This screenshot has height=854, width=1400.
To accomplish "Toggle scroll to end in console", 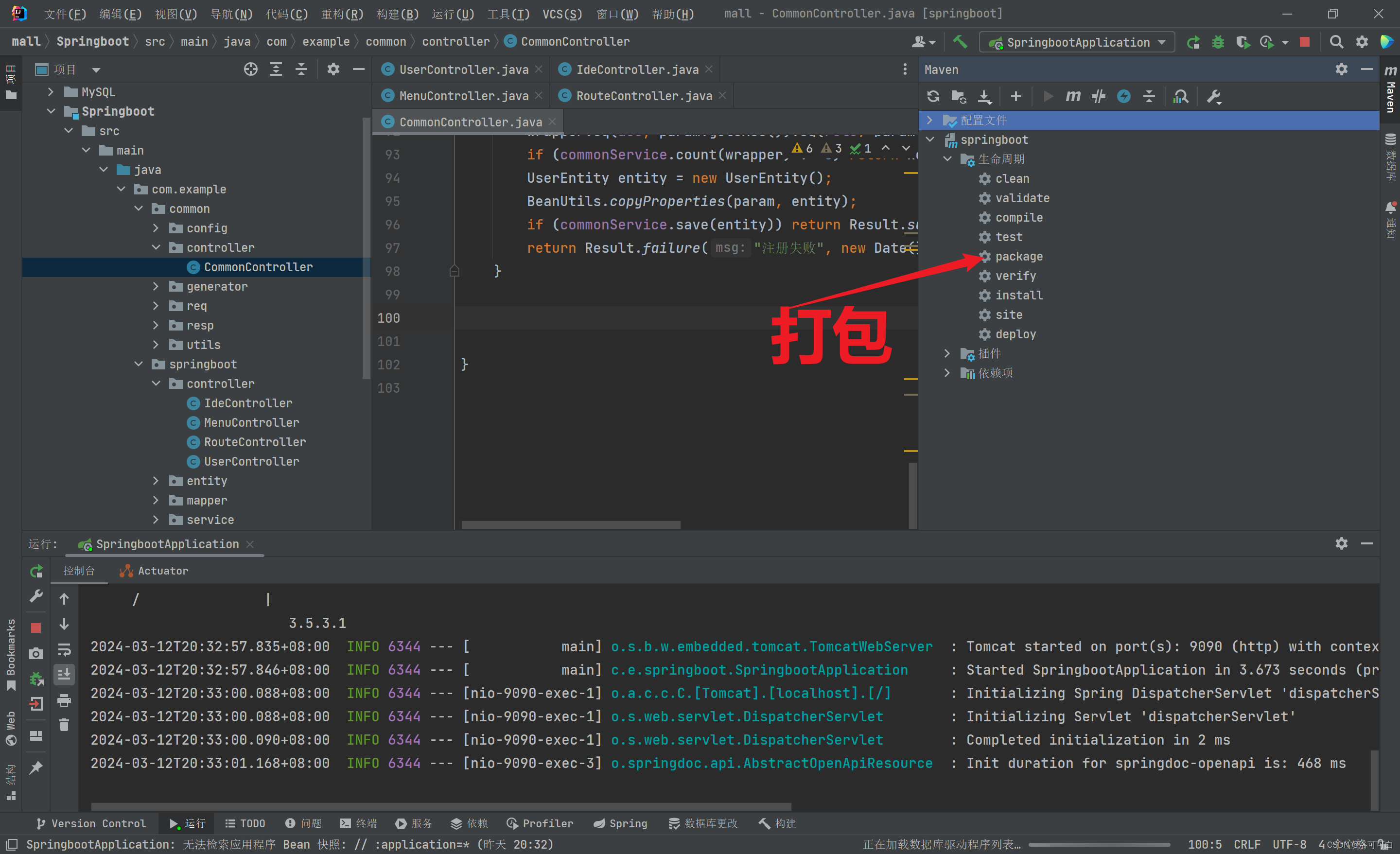I will [x=64, y=675].
